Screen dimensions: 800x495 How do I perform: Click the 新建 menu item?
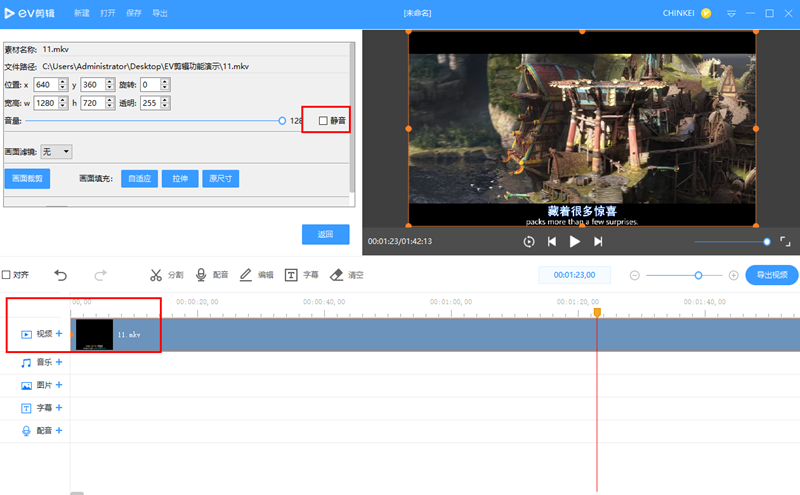click(x=82, y=13)
